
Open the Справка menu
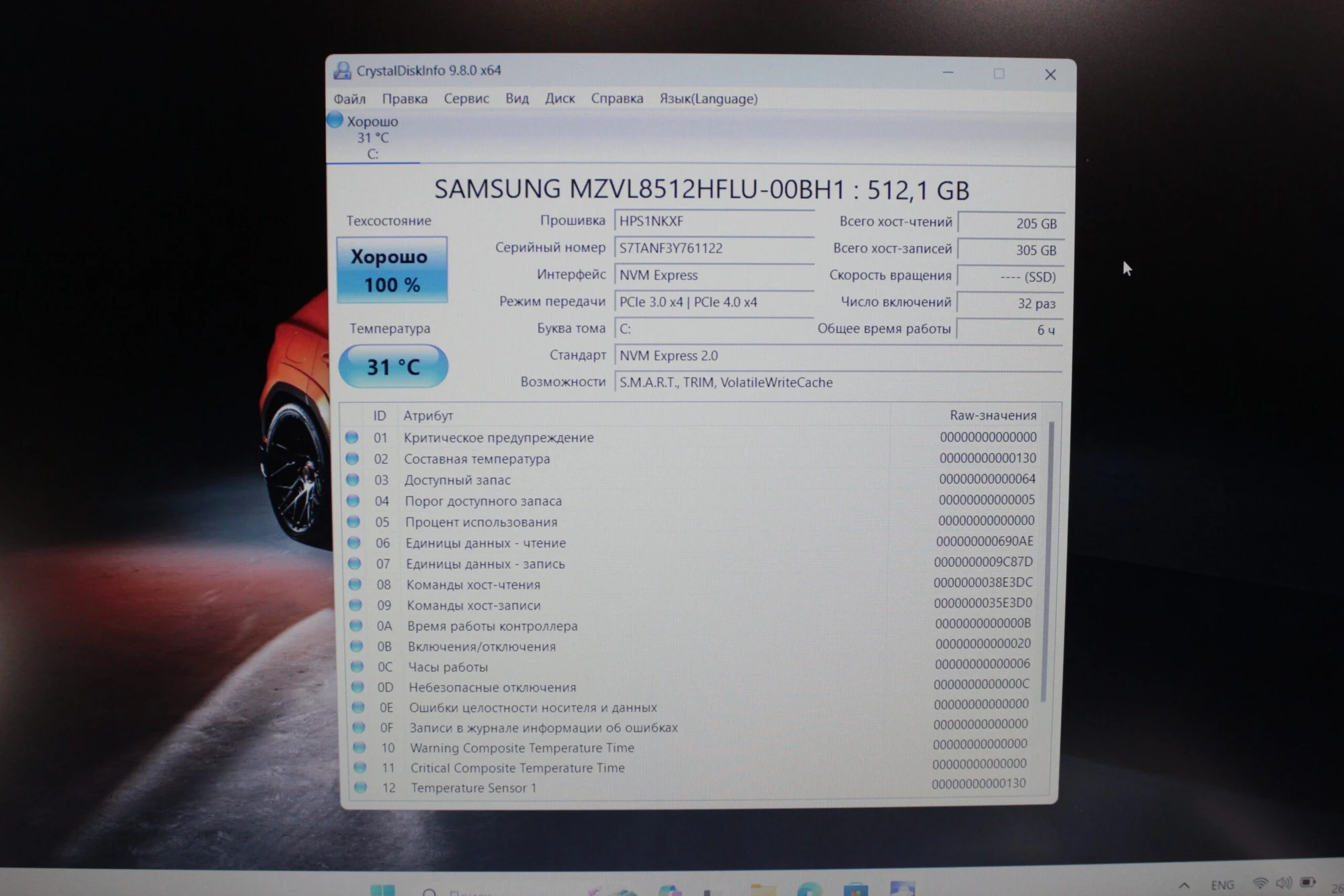coord(617,99)
